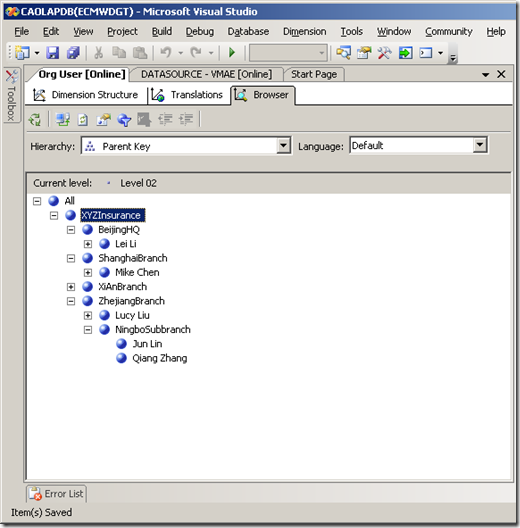Click the Save All toolbar icon
The image size is (520, 528).
pyautogui.click(x=73, y=53)
